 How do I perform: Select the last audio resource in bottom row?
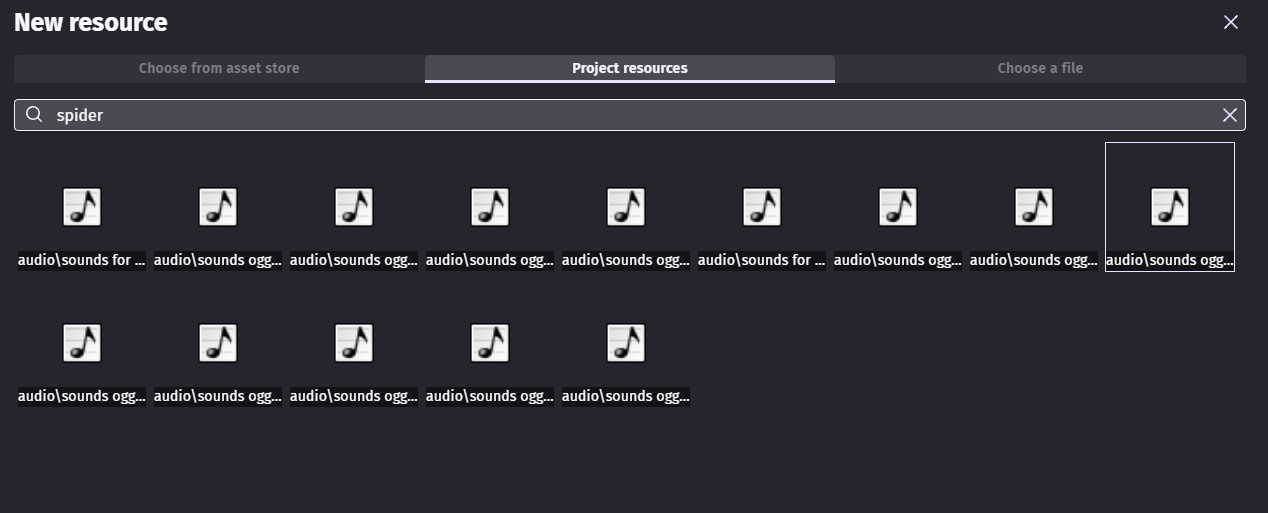click(x=626, y=344)
